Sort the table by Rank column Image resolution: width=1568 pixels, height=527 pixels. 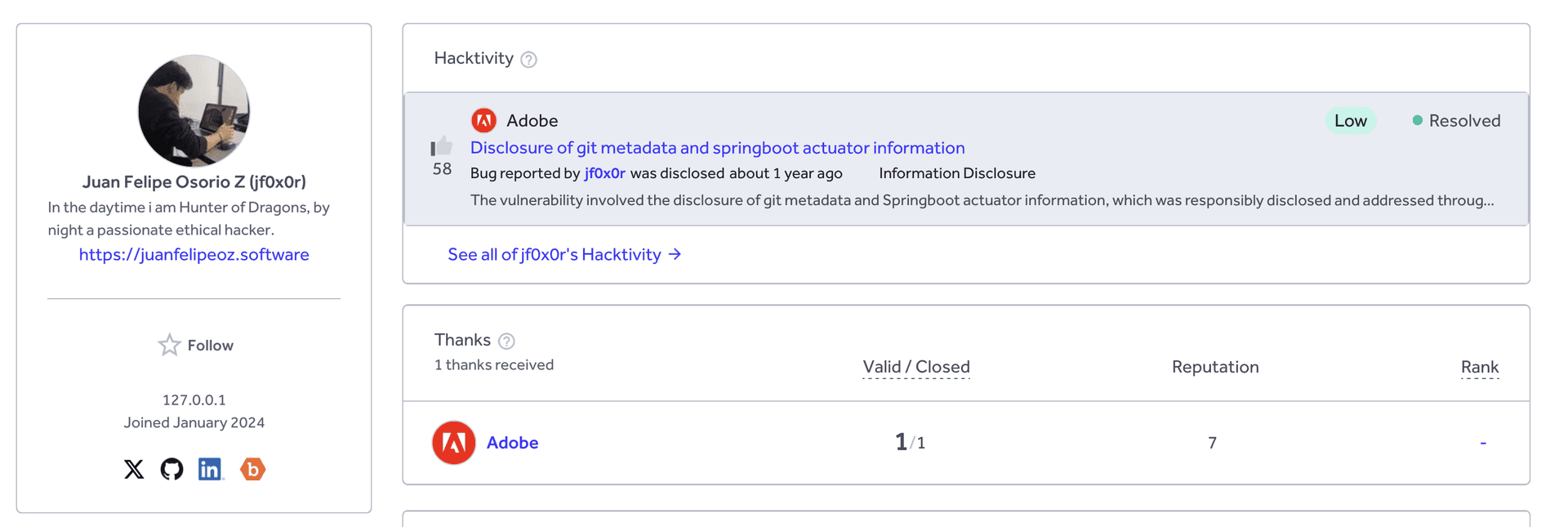[x=1480, y=367]
